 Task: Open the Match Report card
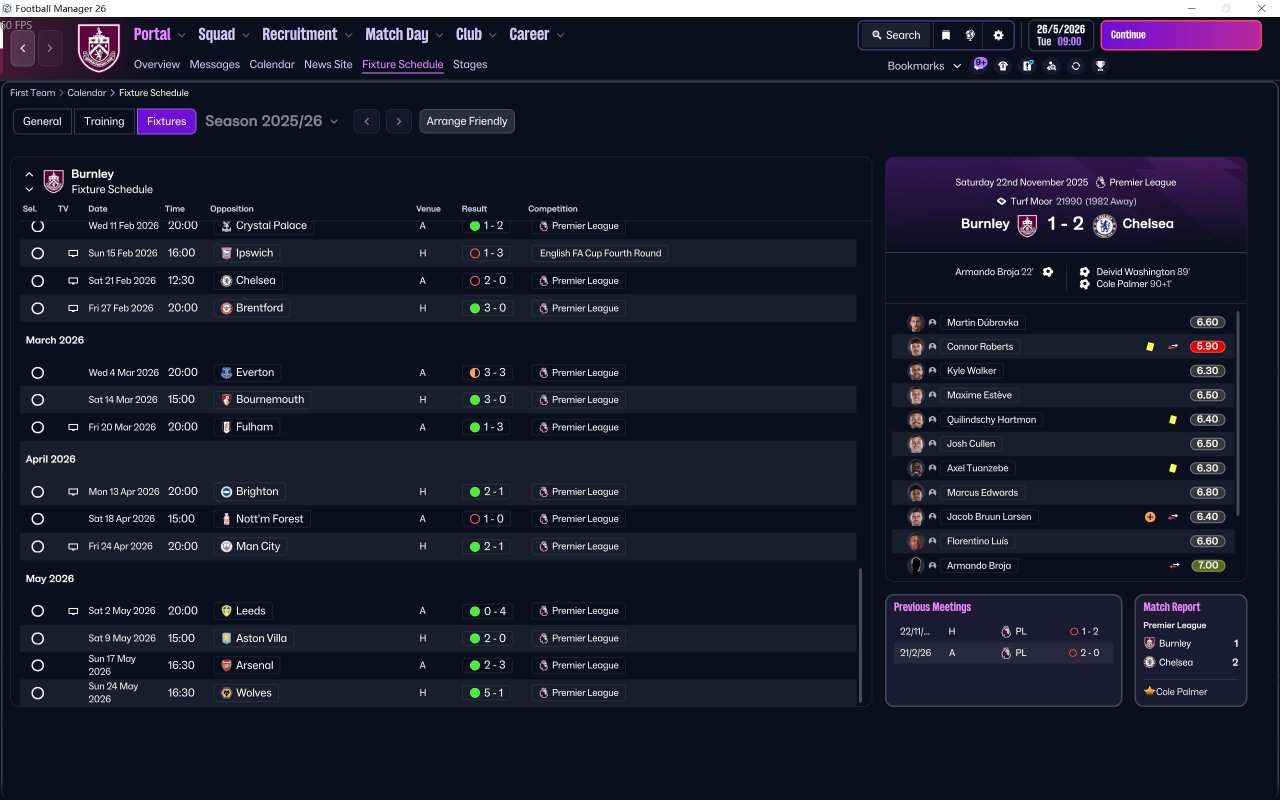(1191, 650)
